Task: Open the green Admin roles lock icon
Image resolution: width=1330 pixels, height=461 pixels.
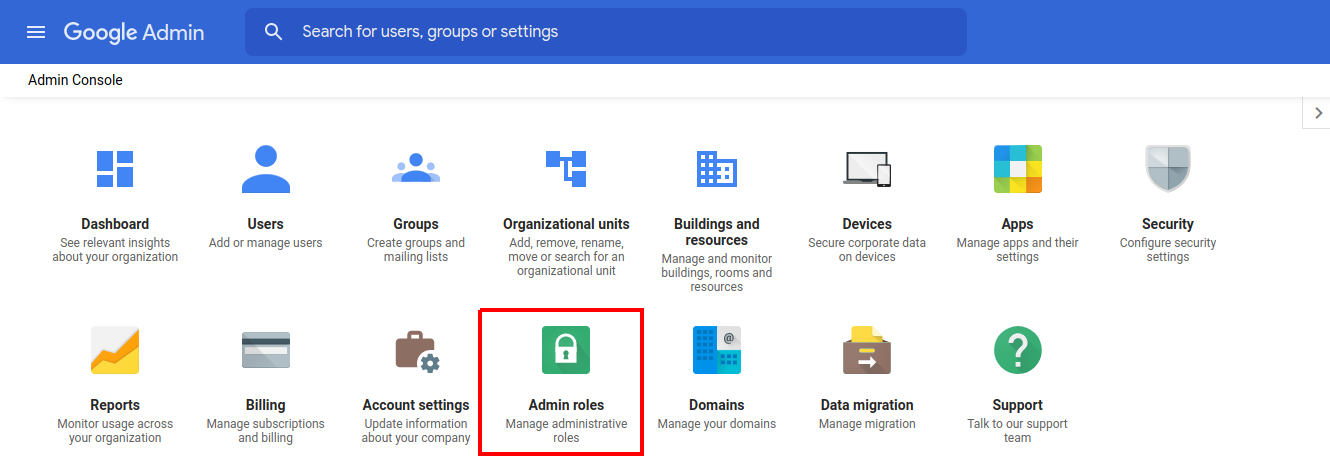Action: tap(566, 350)
